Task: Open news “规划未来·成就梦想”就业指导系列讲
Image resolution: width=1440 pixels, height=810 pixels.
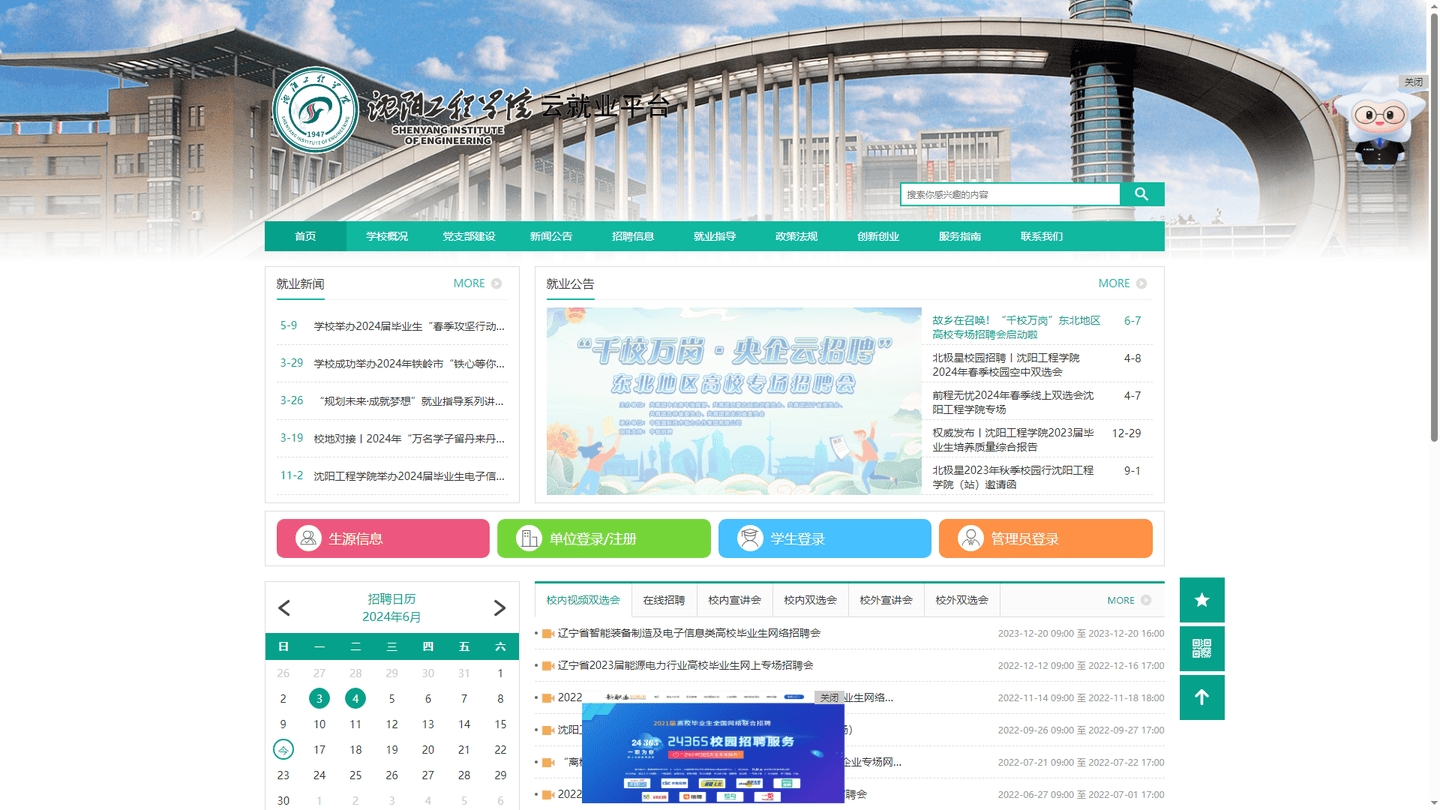Action: (x=409, y=401)
